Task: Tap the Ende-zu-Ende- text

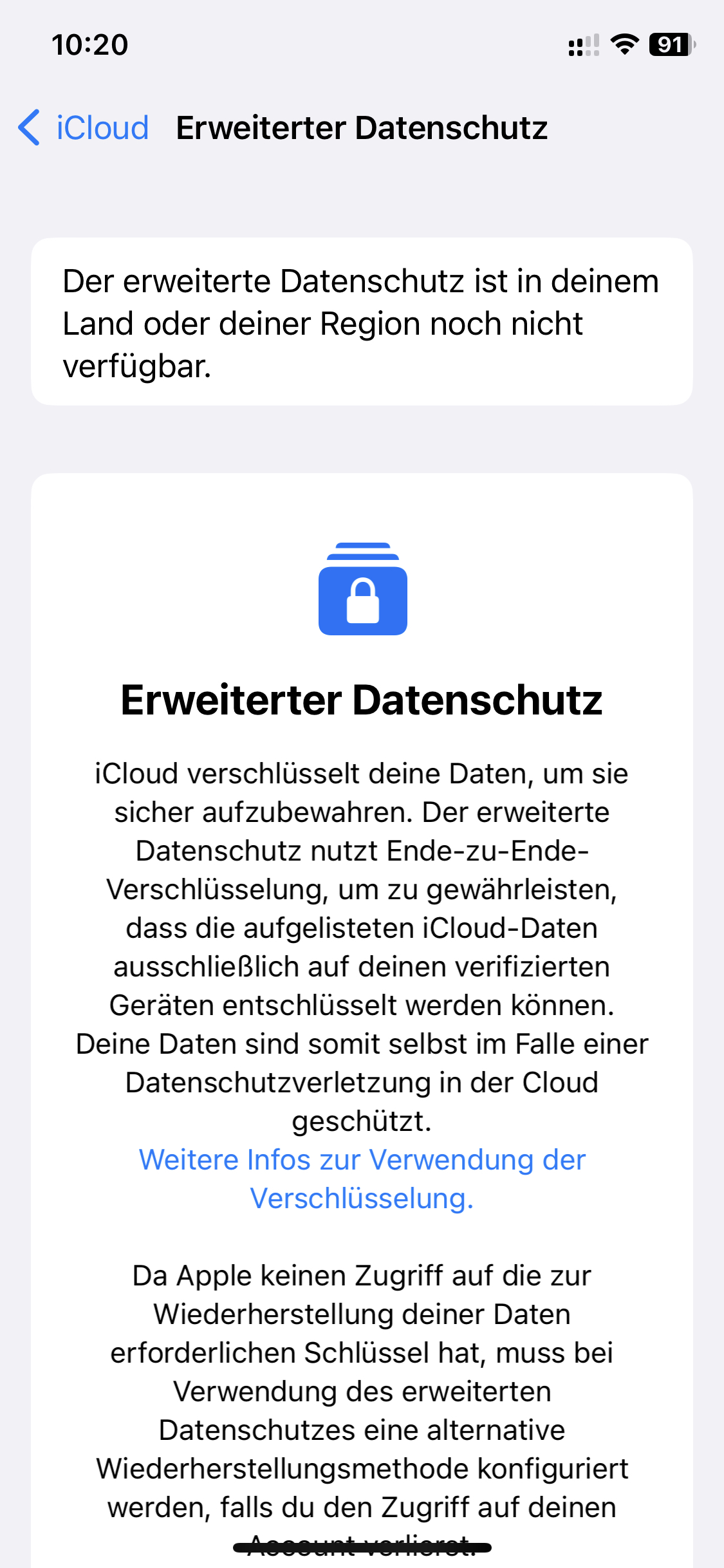Action: click(x=488, y=851)
